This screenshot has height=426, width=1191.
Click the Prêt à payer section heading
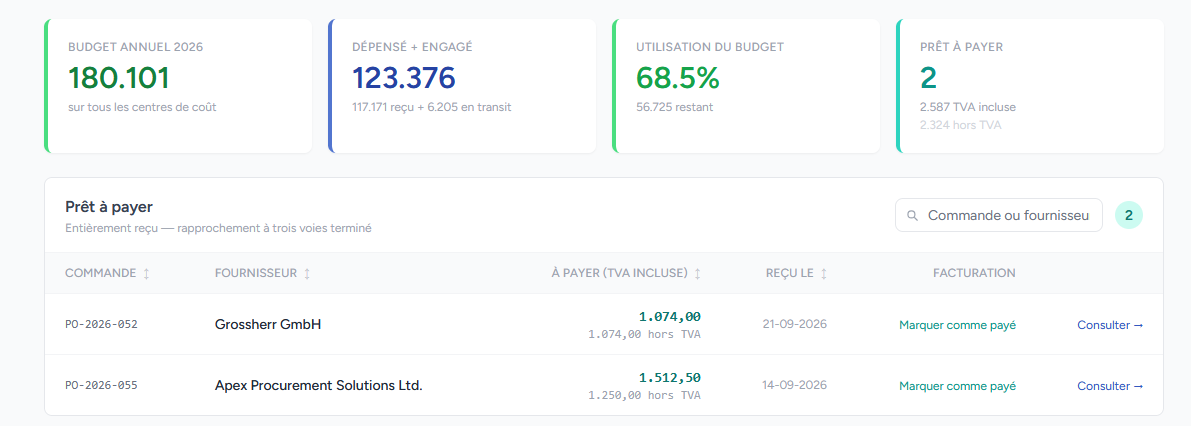109,207
